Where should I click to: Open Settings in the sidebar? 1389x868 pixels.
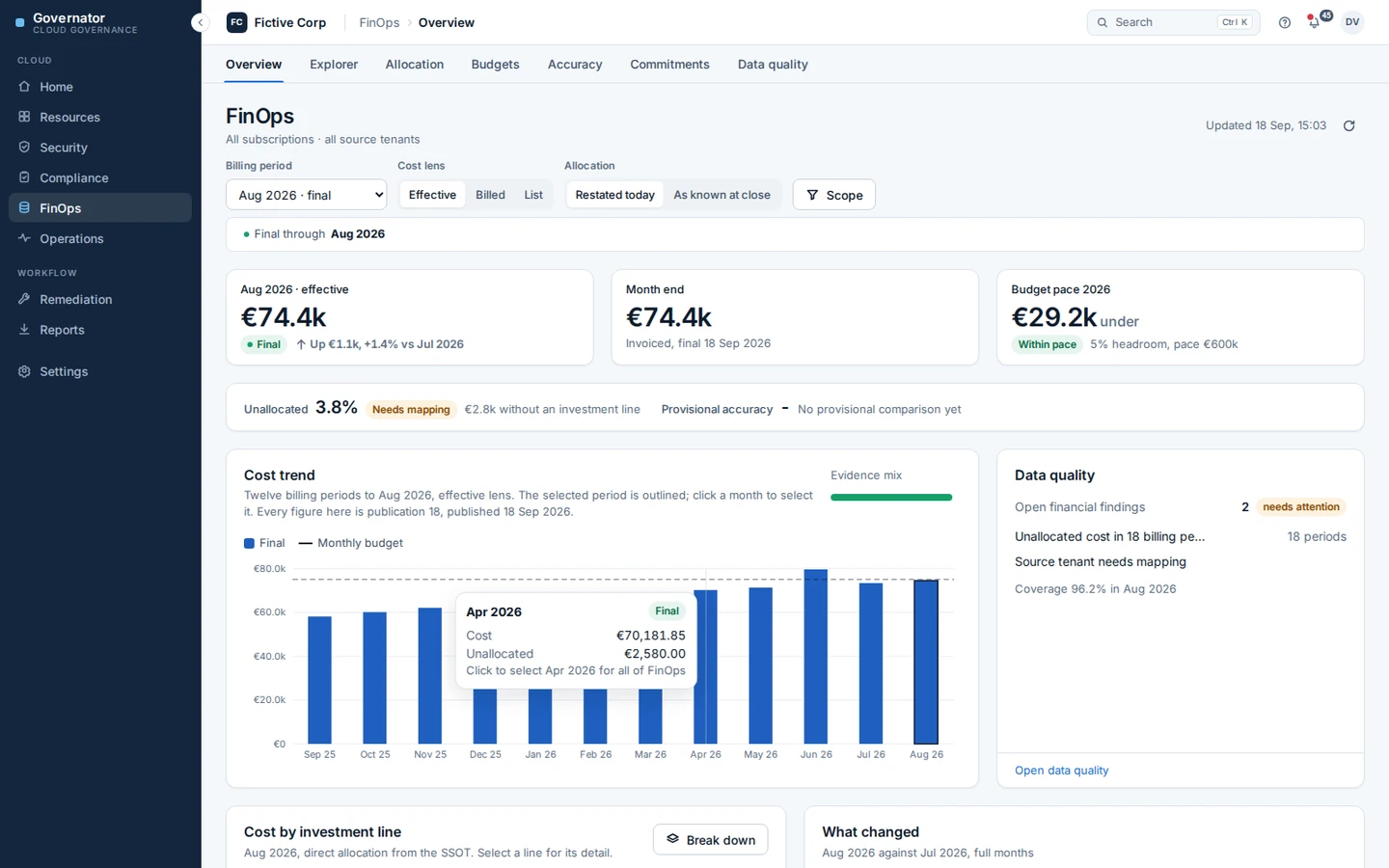100,371
